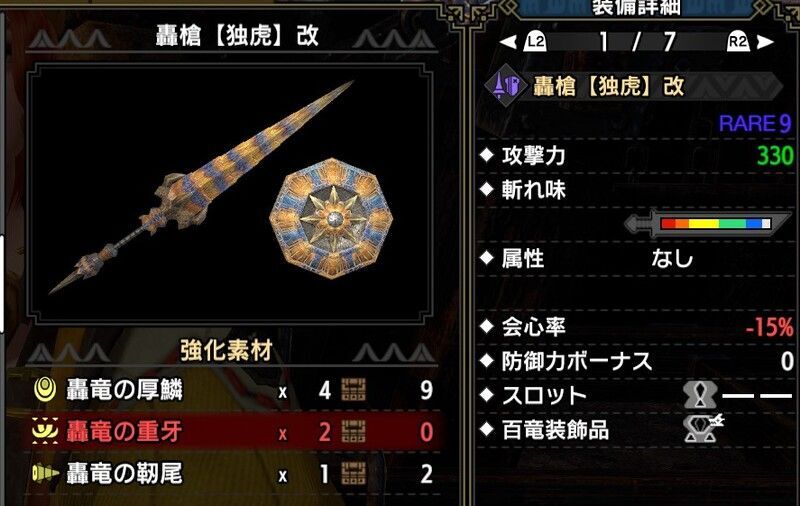Click the 強化素材 section heading
Screen dimensions: 800x506
tap(226, 351)
